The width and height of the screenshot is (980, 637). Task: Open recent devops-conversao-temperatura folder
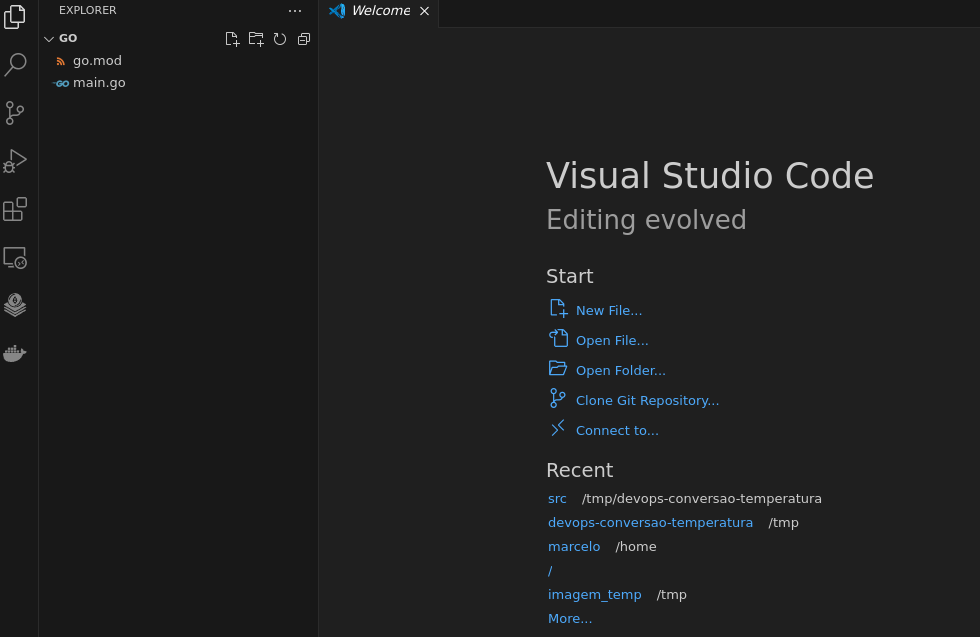650,522
